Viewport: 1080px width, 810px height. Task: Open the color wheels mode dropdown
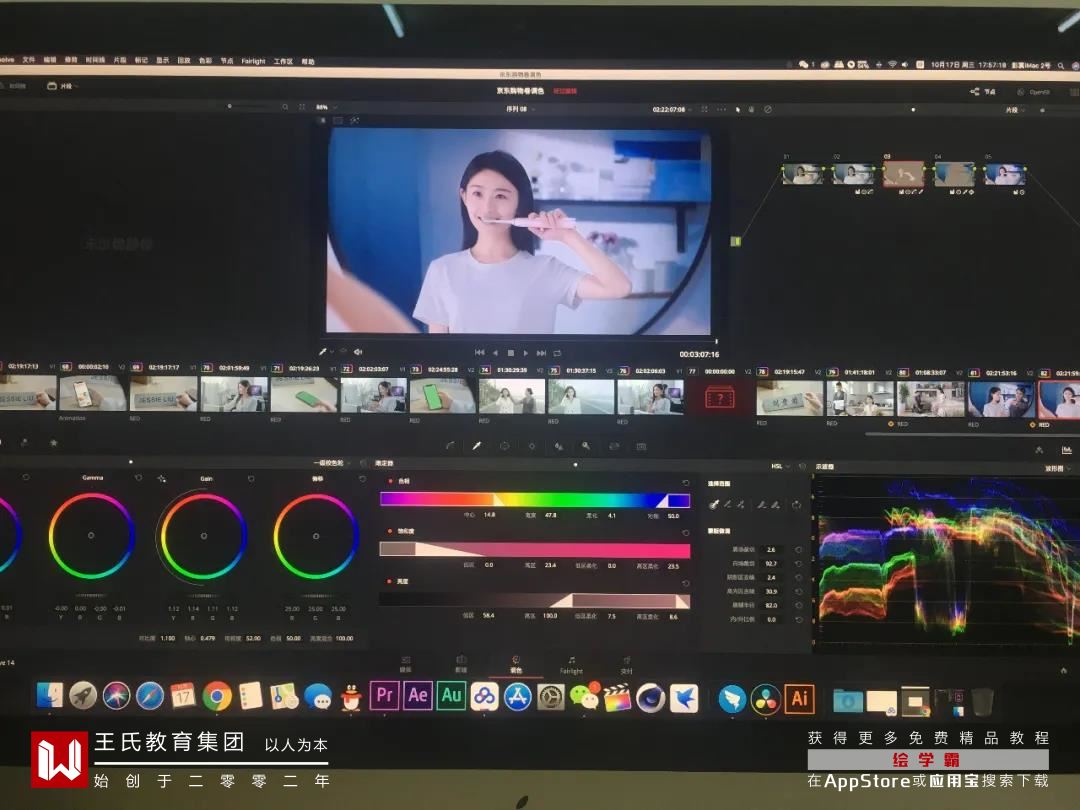pos(331,463)
